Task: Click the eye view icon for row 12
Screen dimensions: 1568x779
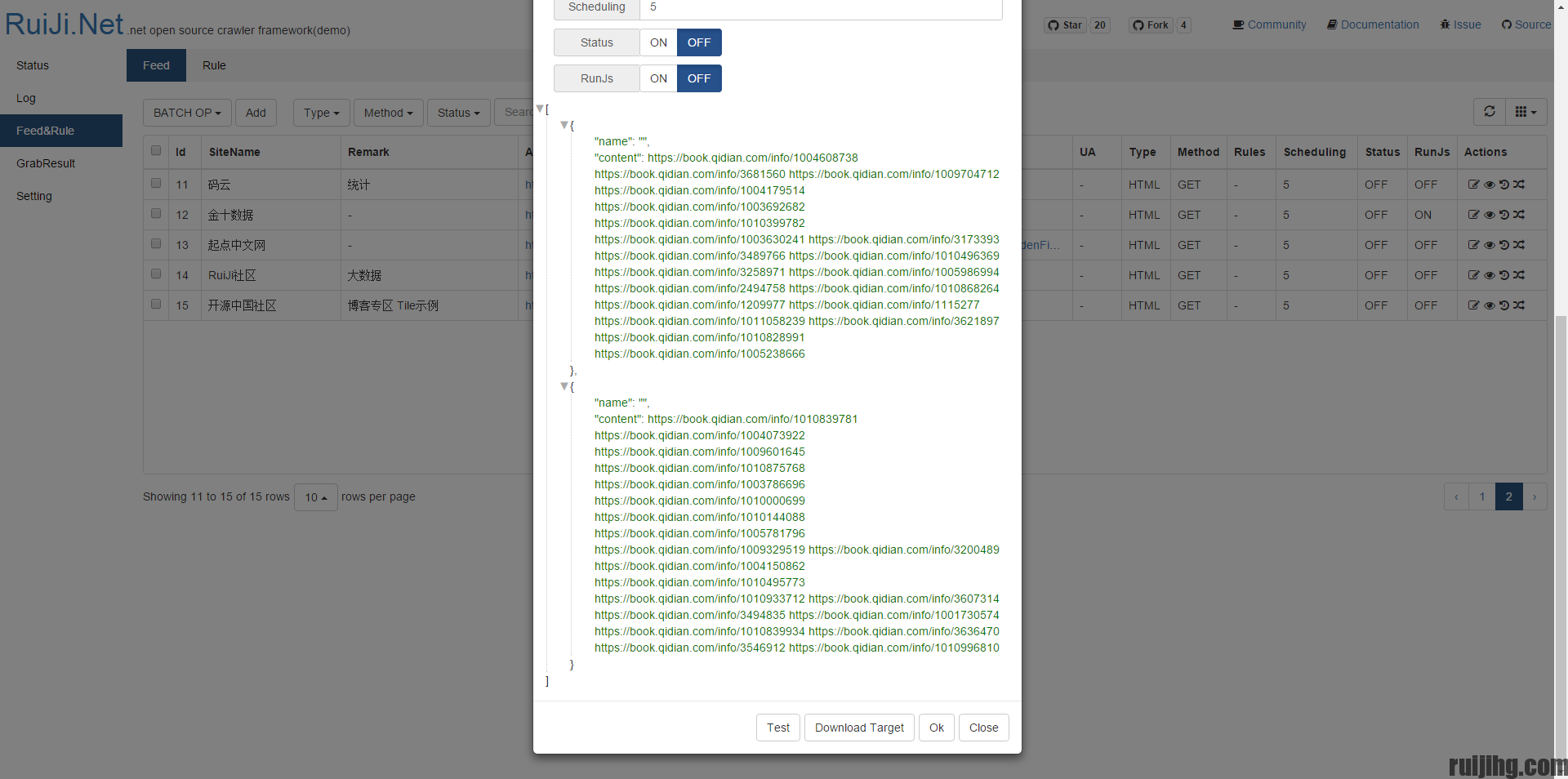Action: (x=1489, y=215)
